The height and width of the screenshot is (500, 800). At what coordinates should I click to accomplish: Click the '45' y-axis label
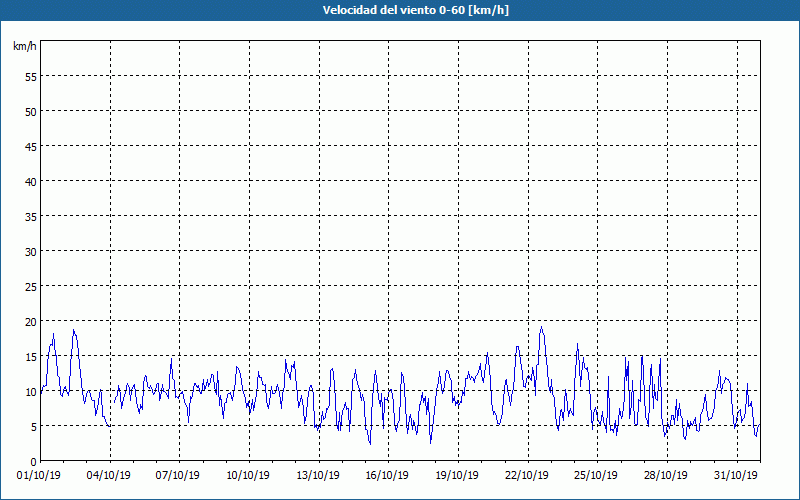click(31, 148)
